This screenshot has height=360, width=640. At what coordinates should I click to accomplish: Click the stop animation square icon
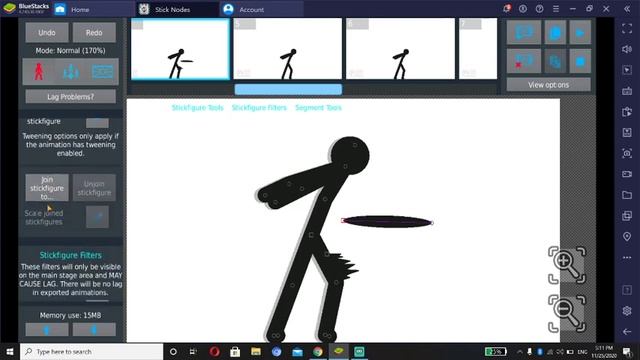point(580,61)
